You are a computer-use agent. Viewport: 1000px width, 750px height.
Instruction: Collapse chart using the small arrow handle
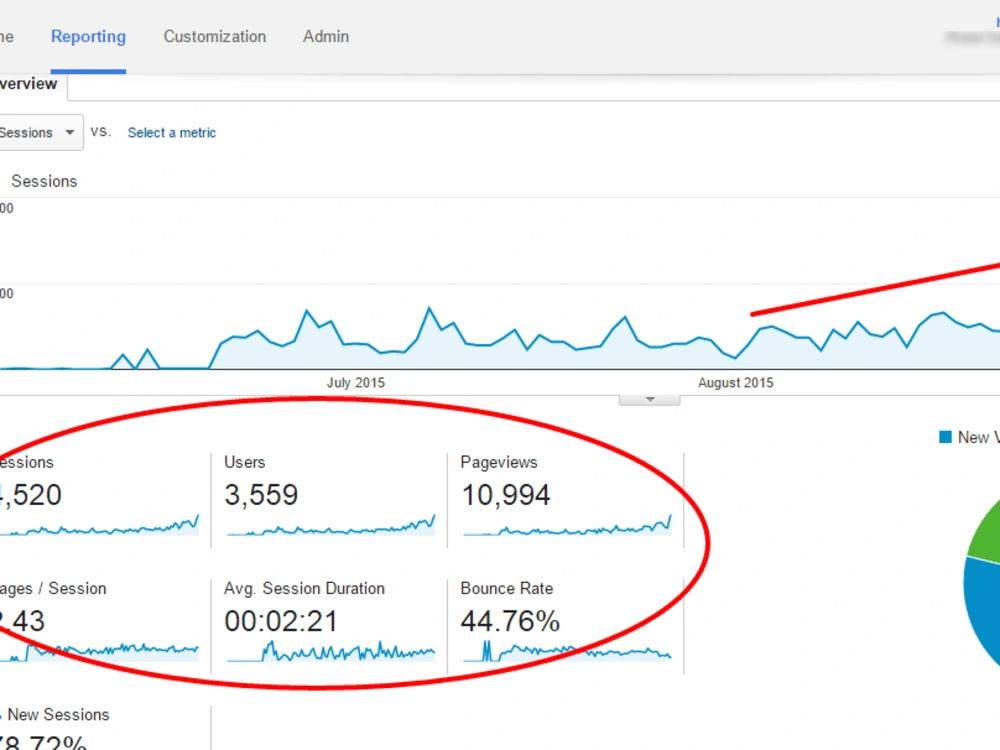649,400
